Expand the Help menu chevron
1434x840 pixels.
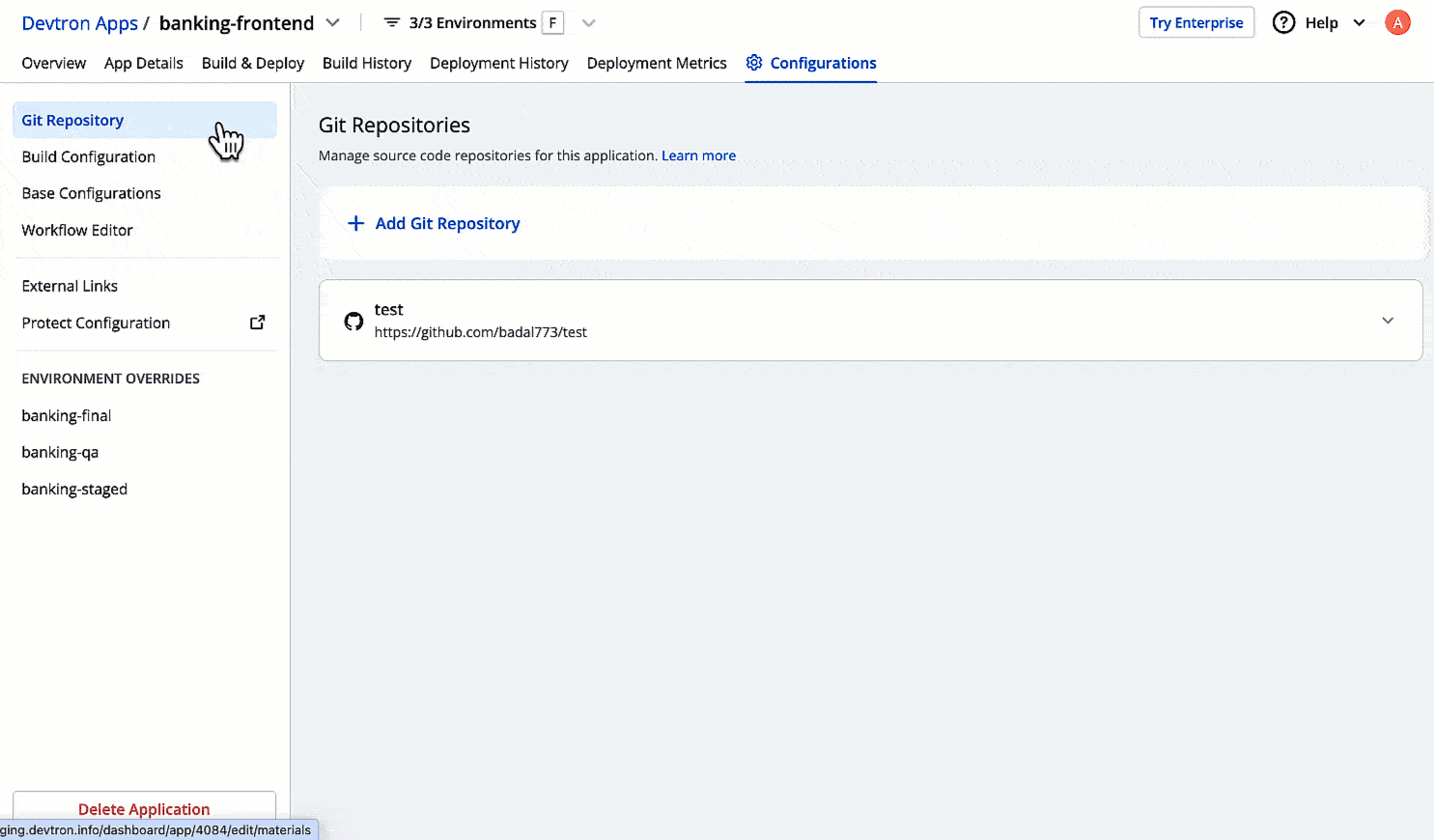coord(1359,23)
